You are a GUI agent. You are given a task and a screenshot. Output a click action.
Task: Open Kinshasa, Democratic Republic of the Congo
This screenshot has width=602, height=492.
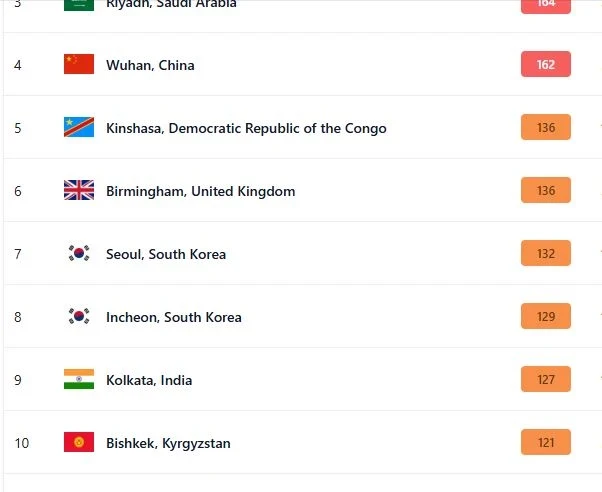(x=246, y=128)
